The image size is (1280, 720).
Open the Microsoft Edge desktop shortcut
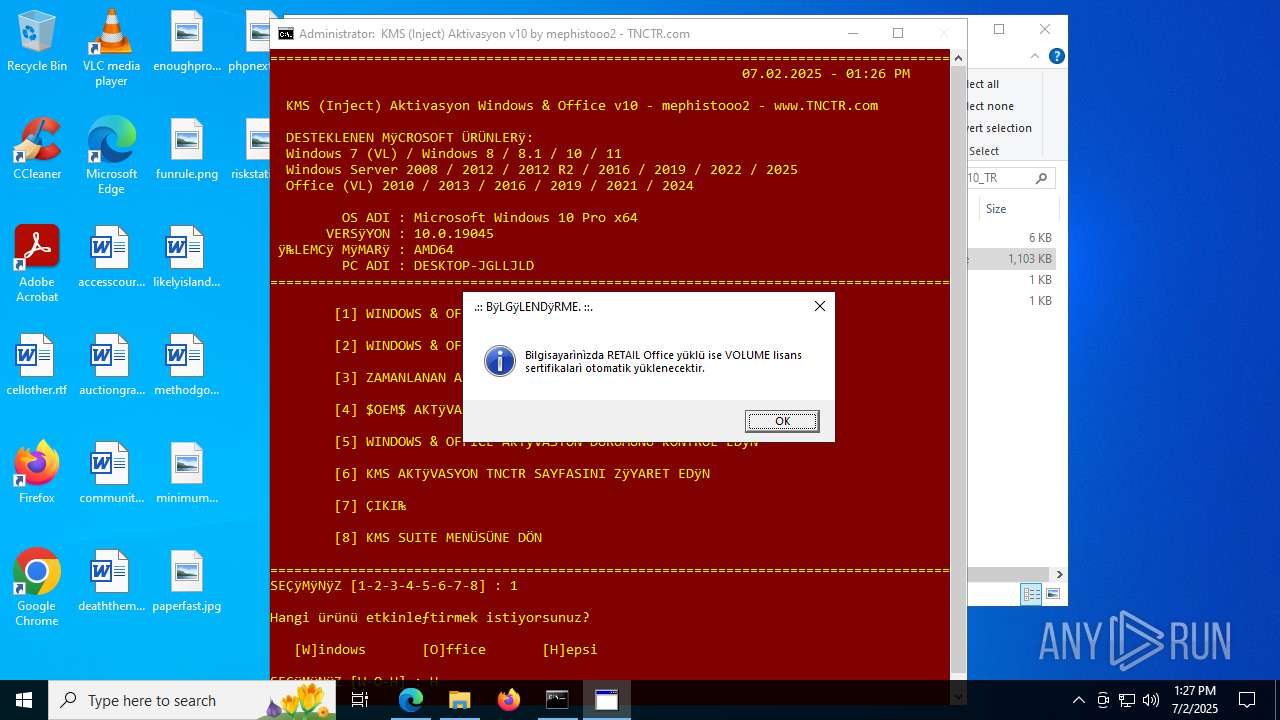point(111,156)
